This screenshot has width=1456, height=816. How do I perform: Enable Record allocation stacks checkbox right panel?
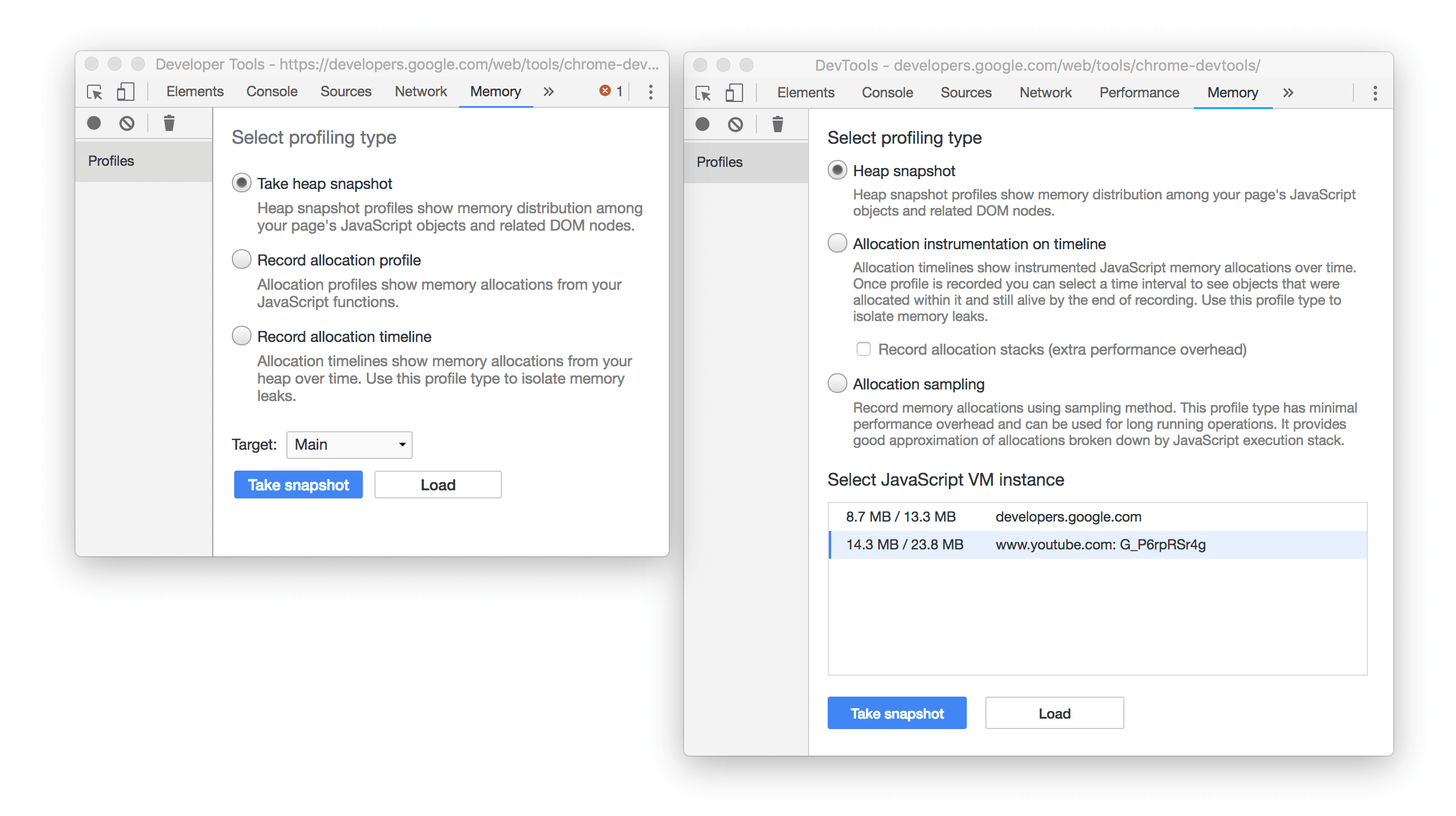point(862,349)
